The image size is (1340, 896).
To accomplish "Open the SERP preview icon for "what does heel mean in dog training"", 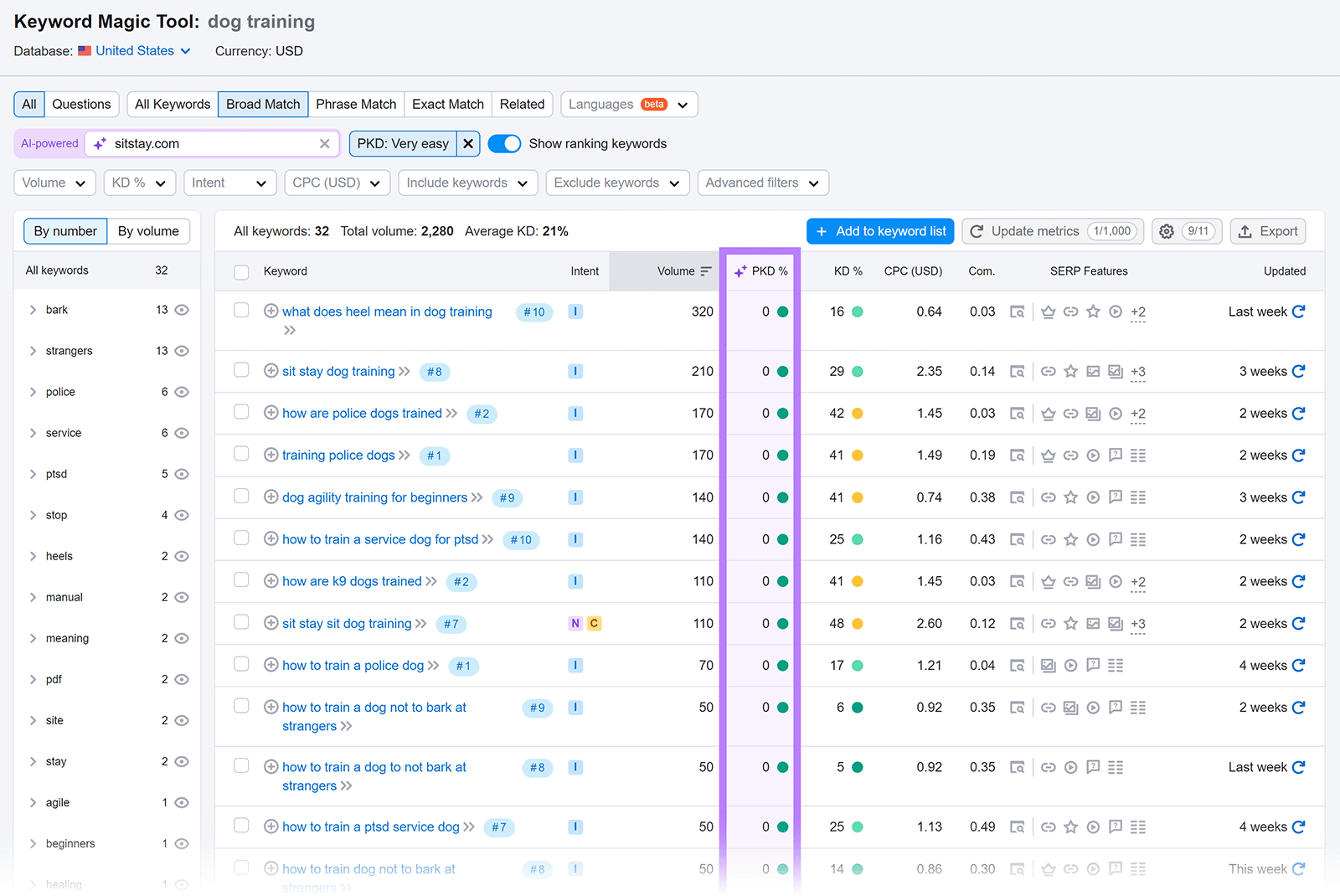I will click(1017, 312).
